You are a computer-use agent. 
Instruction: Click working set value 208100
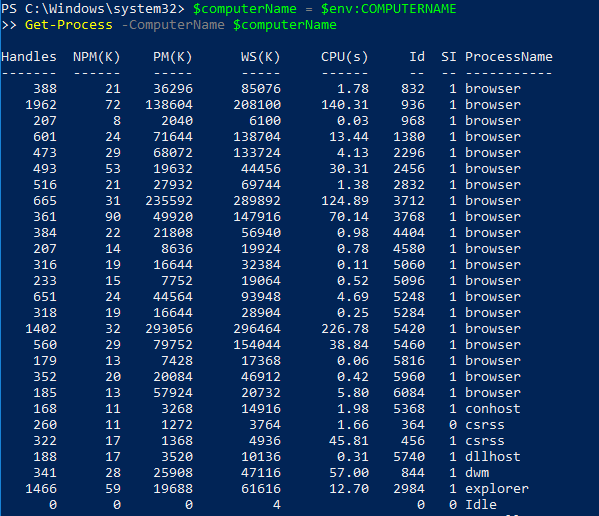257,105
